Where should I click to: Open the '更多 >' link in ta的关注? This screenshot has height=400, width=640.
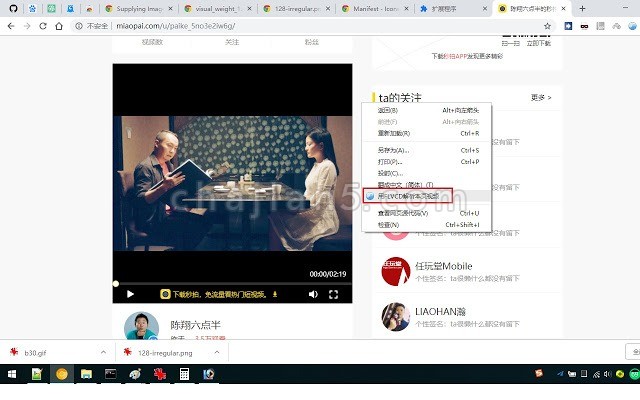[541, 97]
